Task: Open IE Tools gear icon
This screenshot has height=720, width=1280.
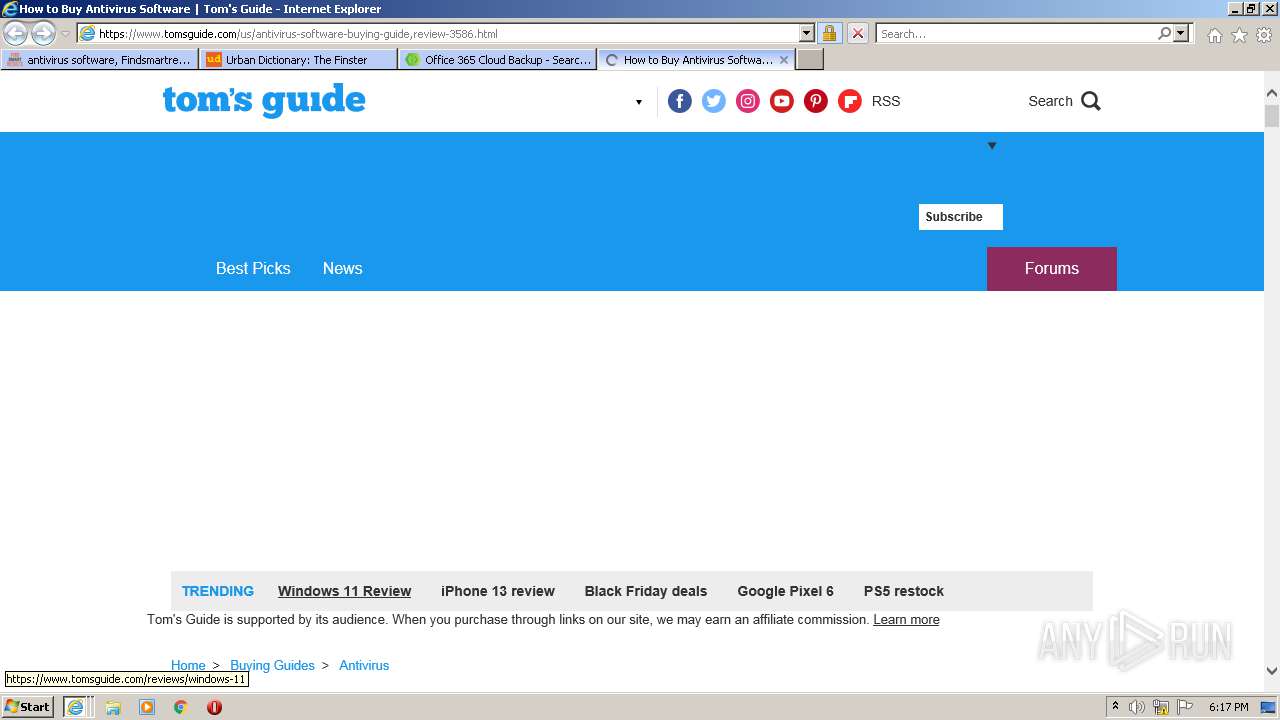Action: pyautogui.click(x=1264, y=35)
